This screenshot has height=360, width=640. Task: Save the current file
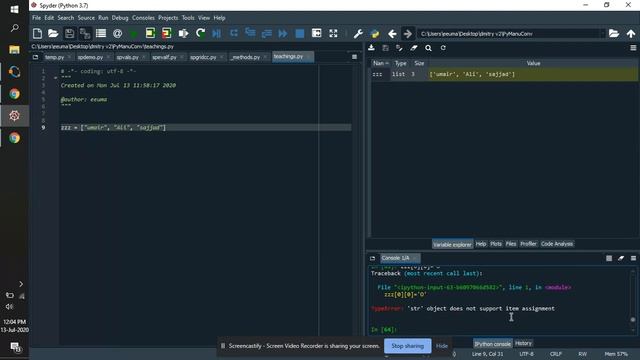tap(69, 33)
